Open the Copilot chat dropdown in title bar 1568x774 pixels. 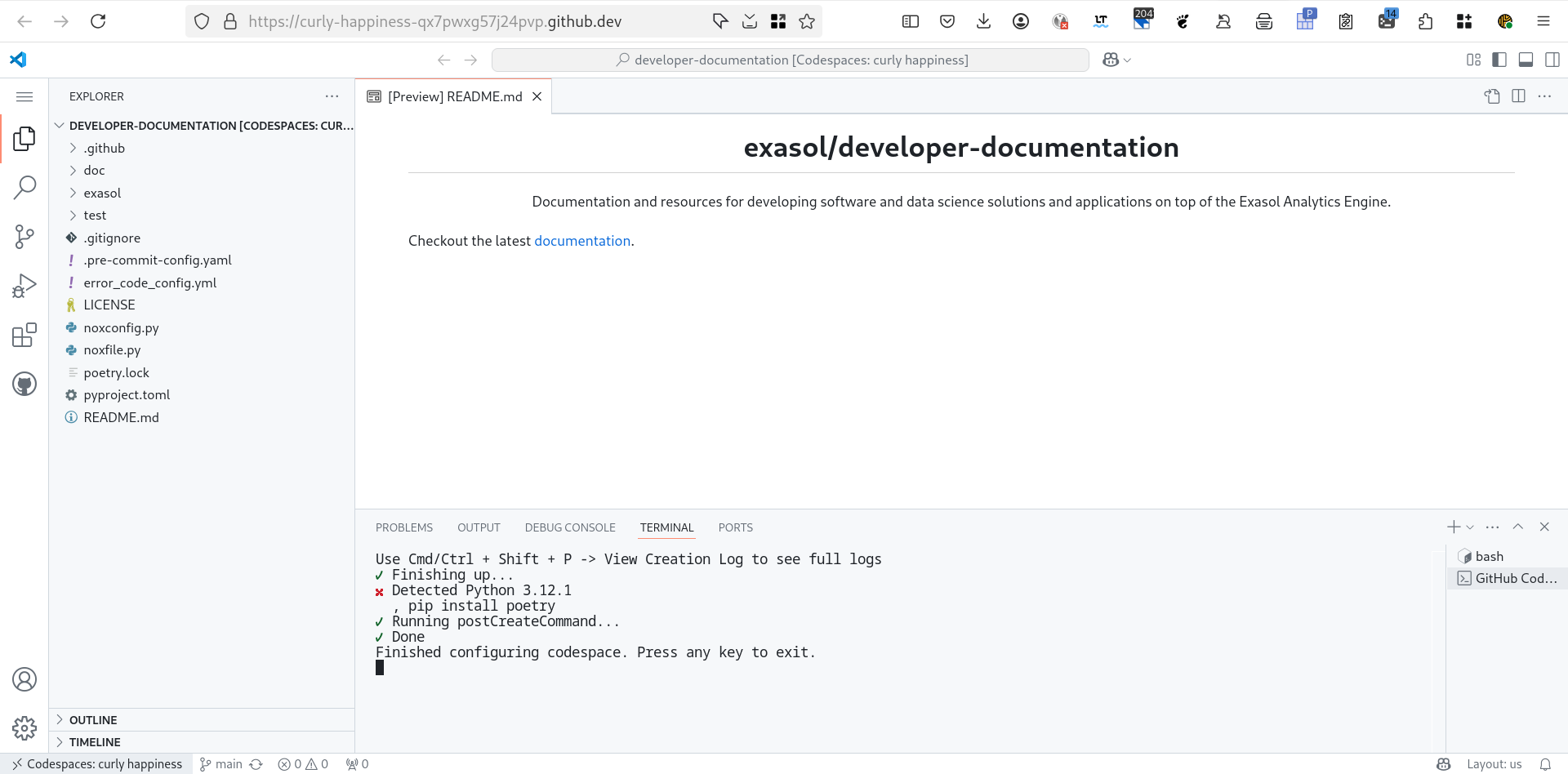pos(1127,60)
